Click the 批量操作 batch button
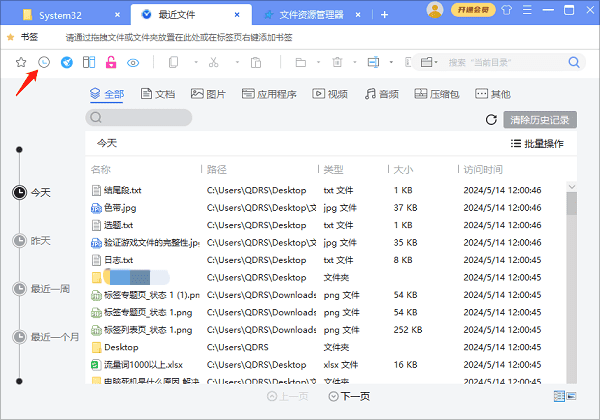 [x=537, y=143]
